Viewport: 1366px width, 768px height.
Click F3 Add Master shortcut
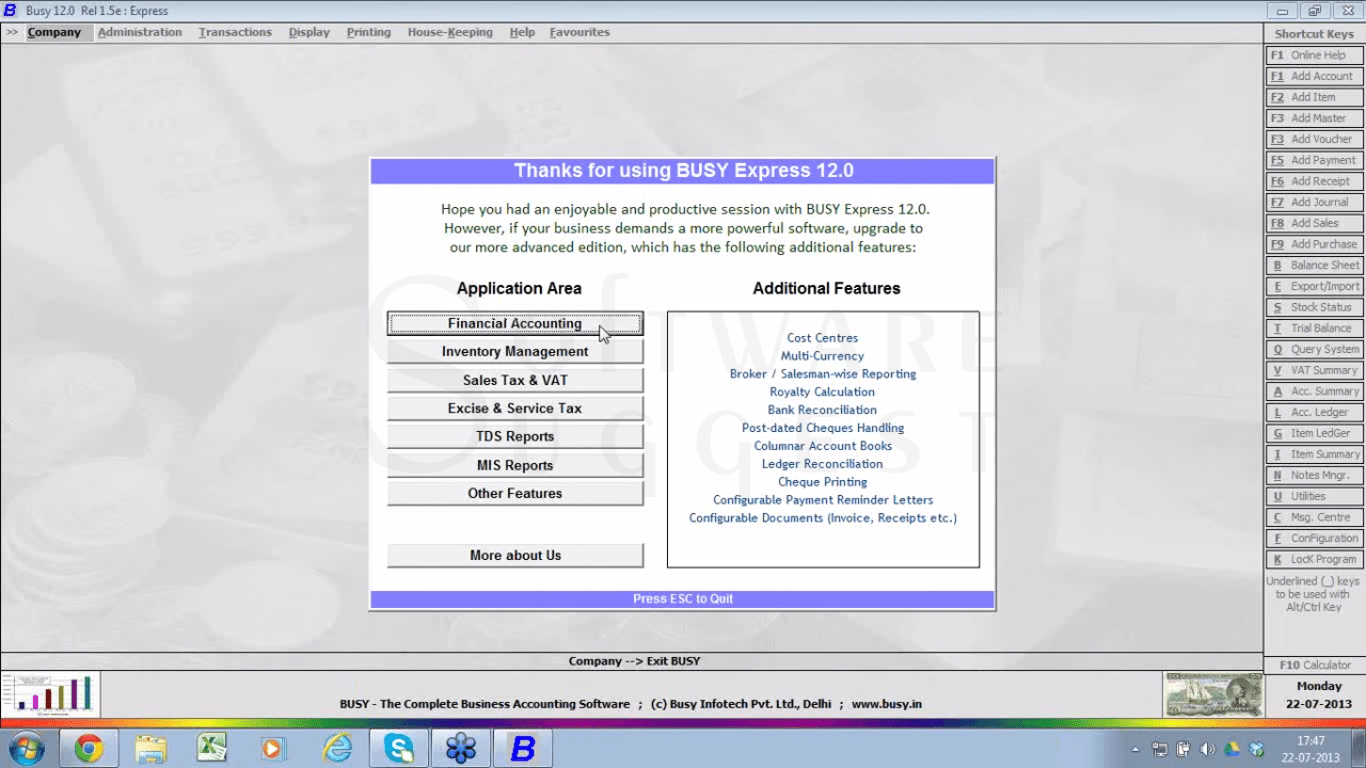[1314, 118]
